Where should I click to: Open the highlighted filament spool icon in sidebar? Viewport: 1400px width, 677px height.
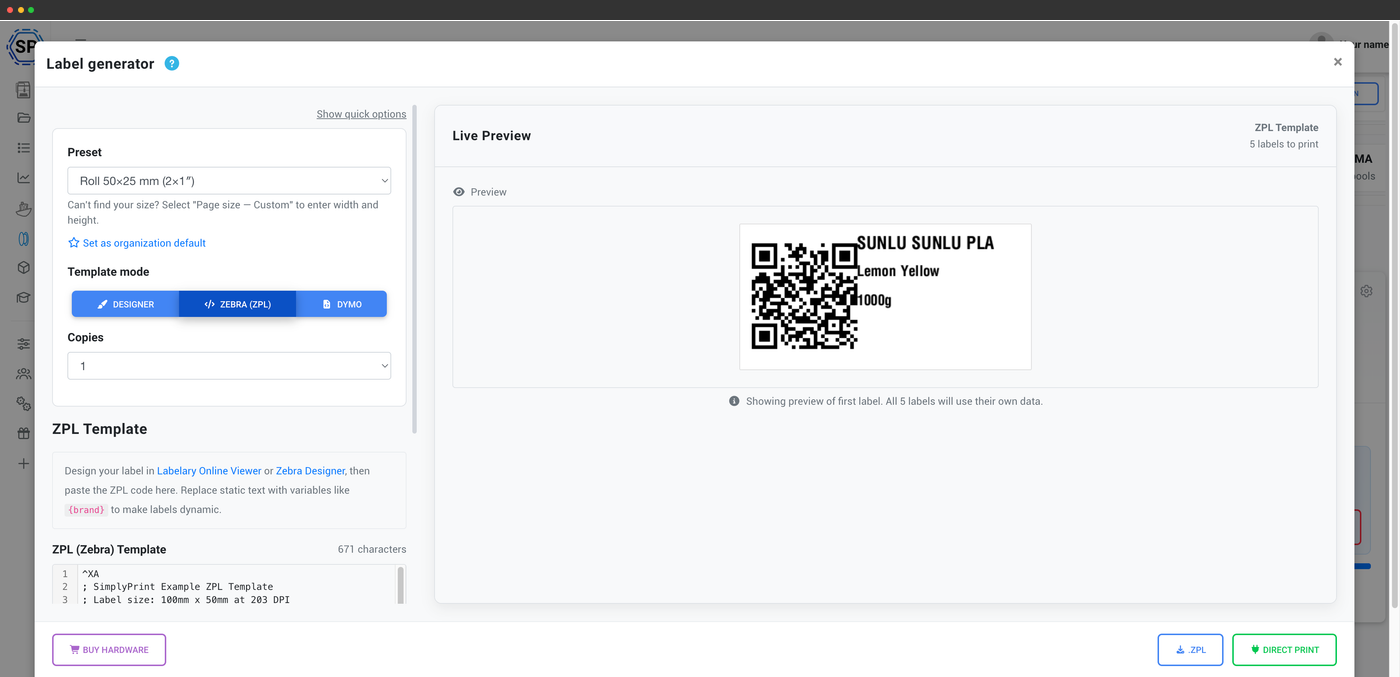24,239
